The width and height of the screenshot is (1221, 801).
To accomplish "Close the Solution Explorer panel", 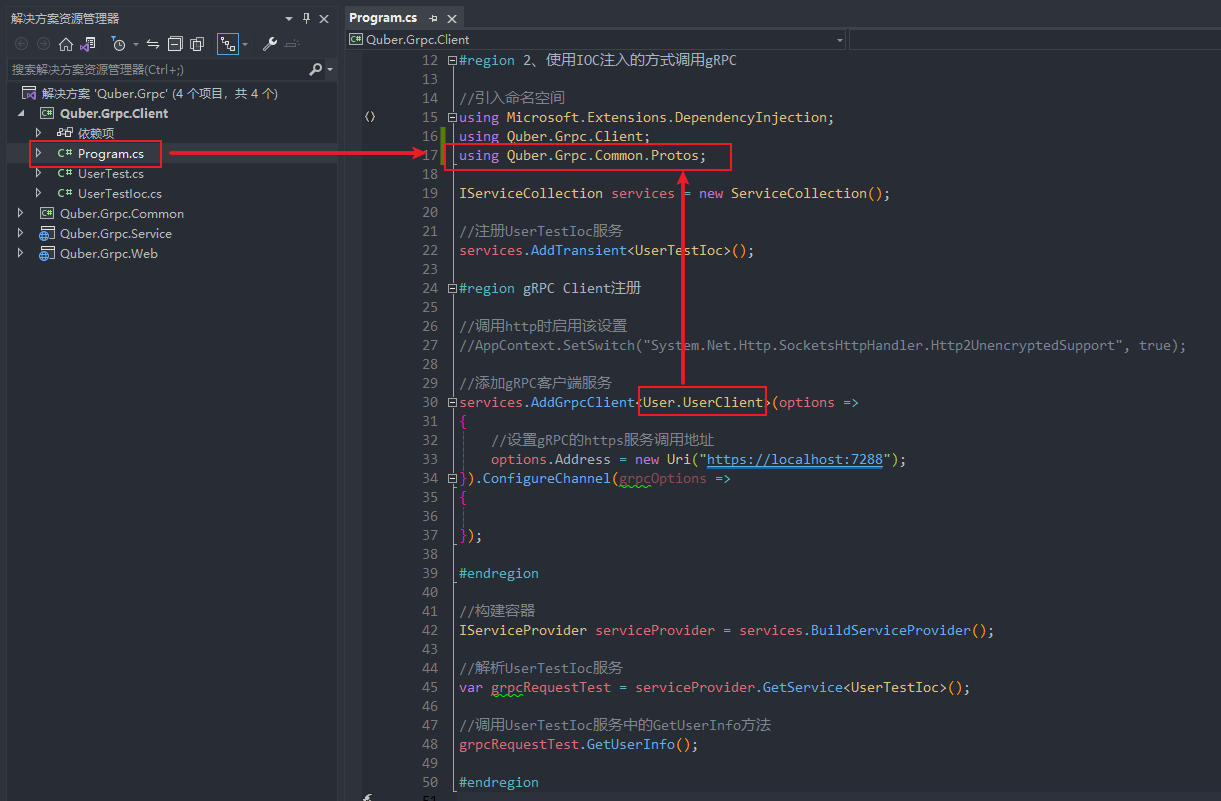I will 325,18.
